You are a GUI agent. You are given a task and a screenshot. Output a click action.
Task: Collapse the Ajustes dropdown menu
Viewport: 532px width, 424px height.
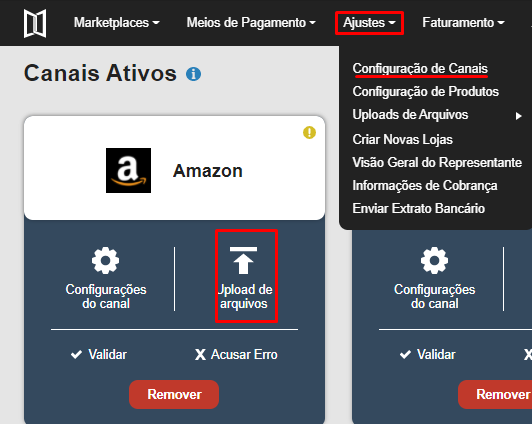[369, 23]
